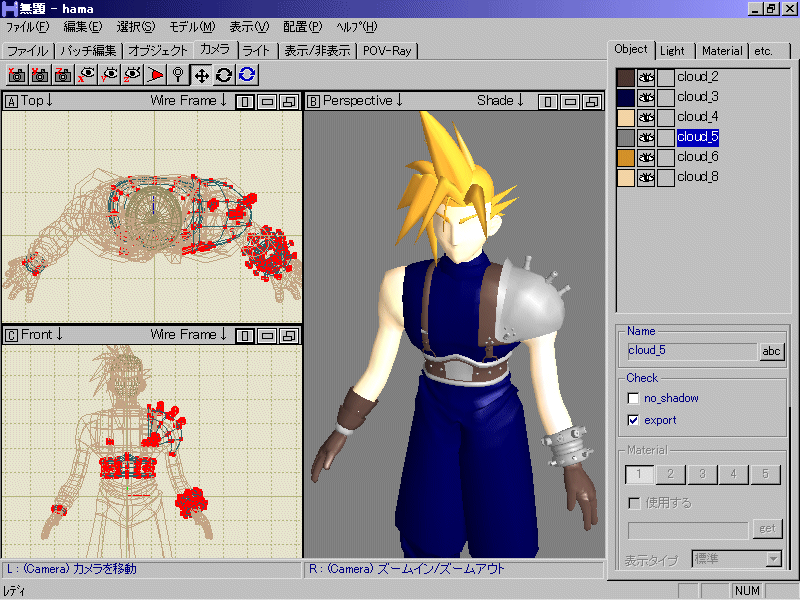Click the orange color swatch of cloud_6
The height and width of the screenshot is (600, 800).
[626, 157]
